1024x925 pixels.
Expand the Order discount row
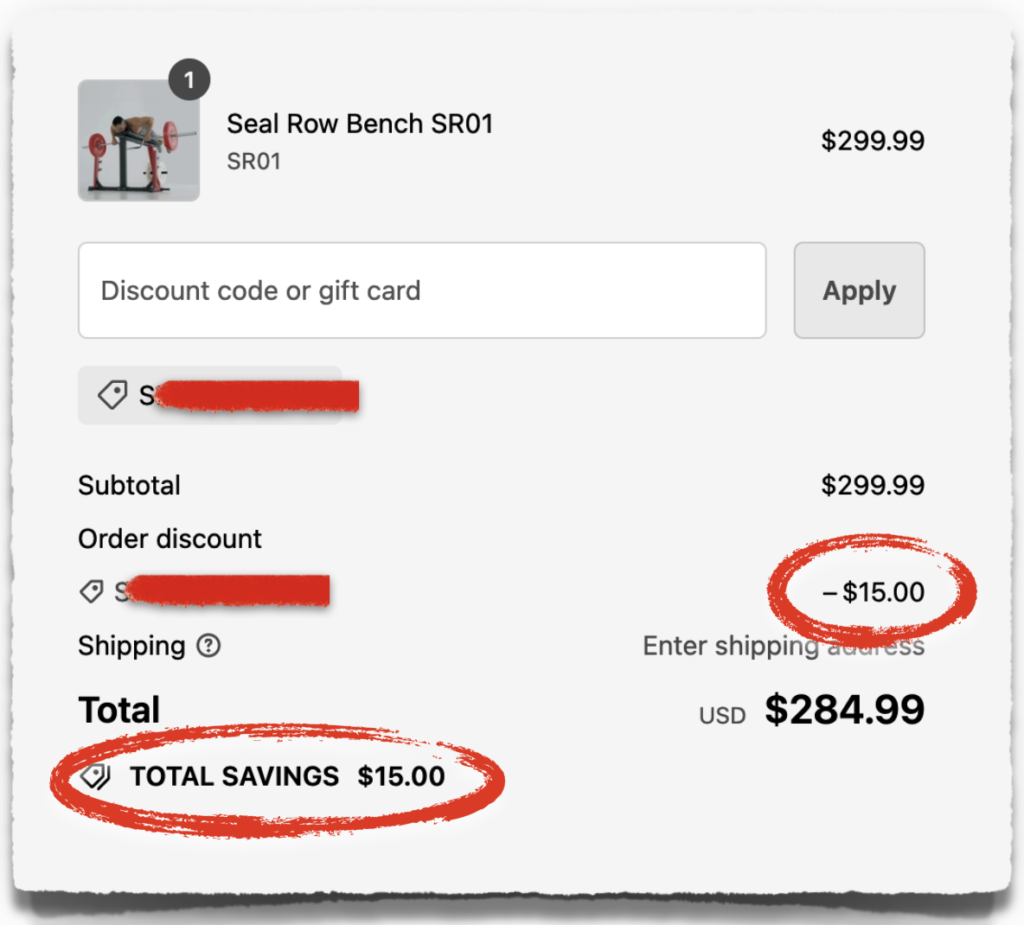[x=169, y=538]
